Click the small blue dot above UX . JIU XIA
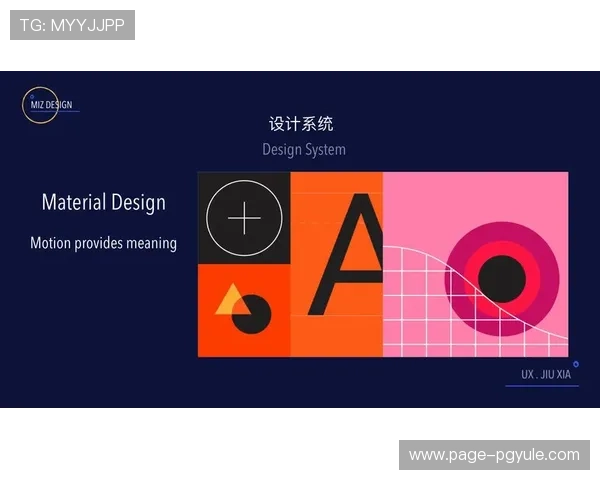 point(576,364)
